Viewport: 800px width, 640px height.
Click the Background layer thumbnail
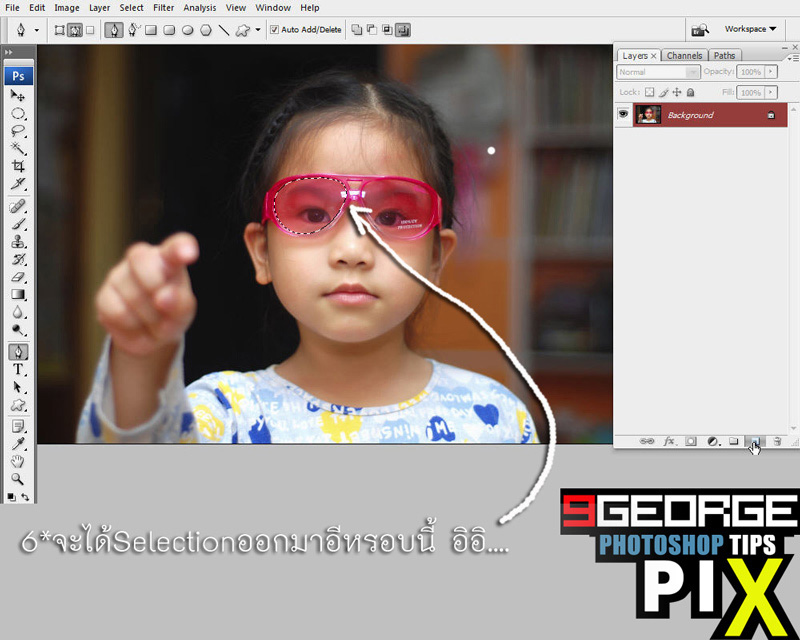(x=647, y=115)
